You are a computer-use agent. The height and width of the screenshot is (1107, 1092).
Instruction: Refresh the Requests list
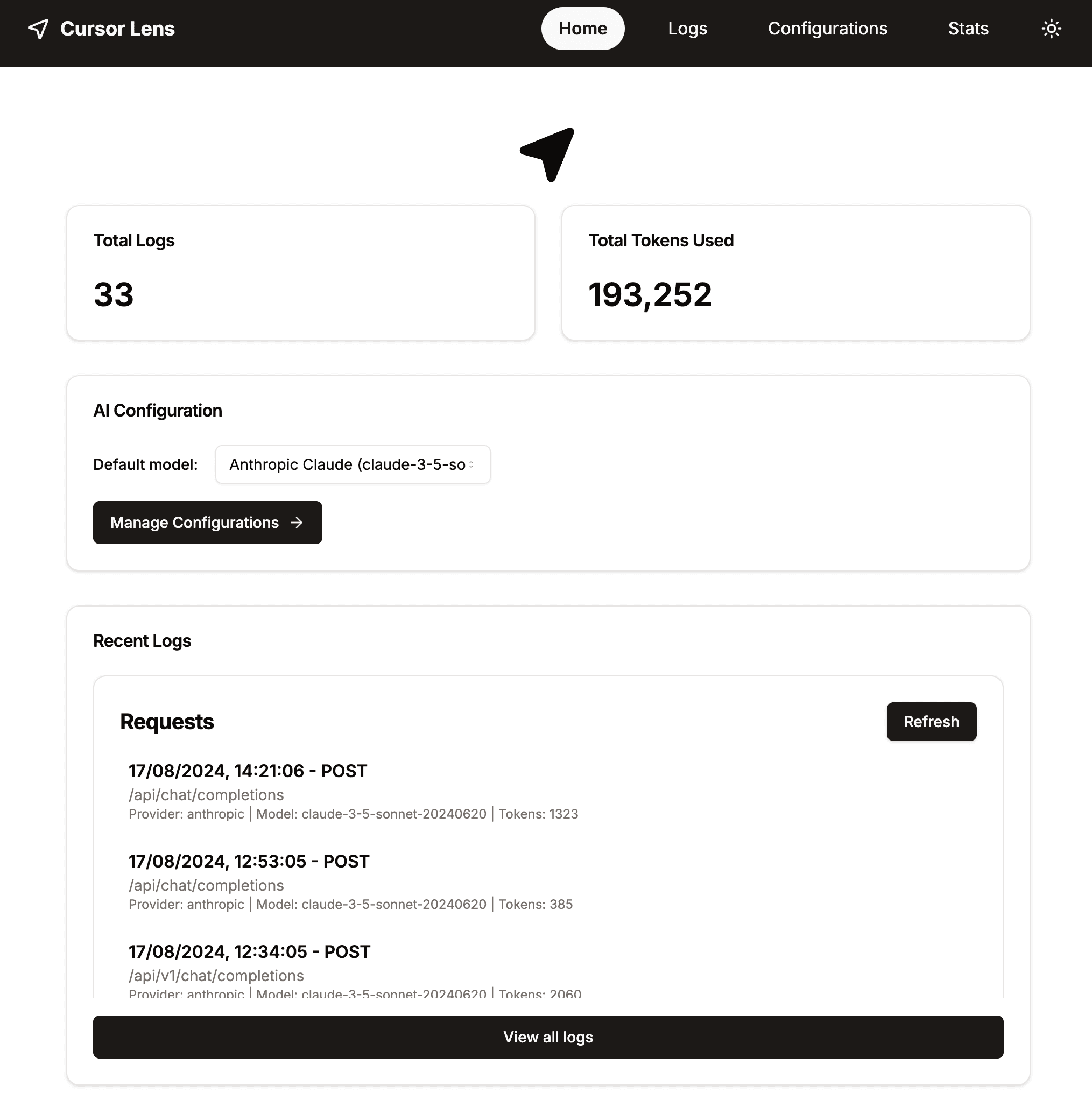[x=931, y=722]
